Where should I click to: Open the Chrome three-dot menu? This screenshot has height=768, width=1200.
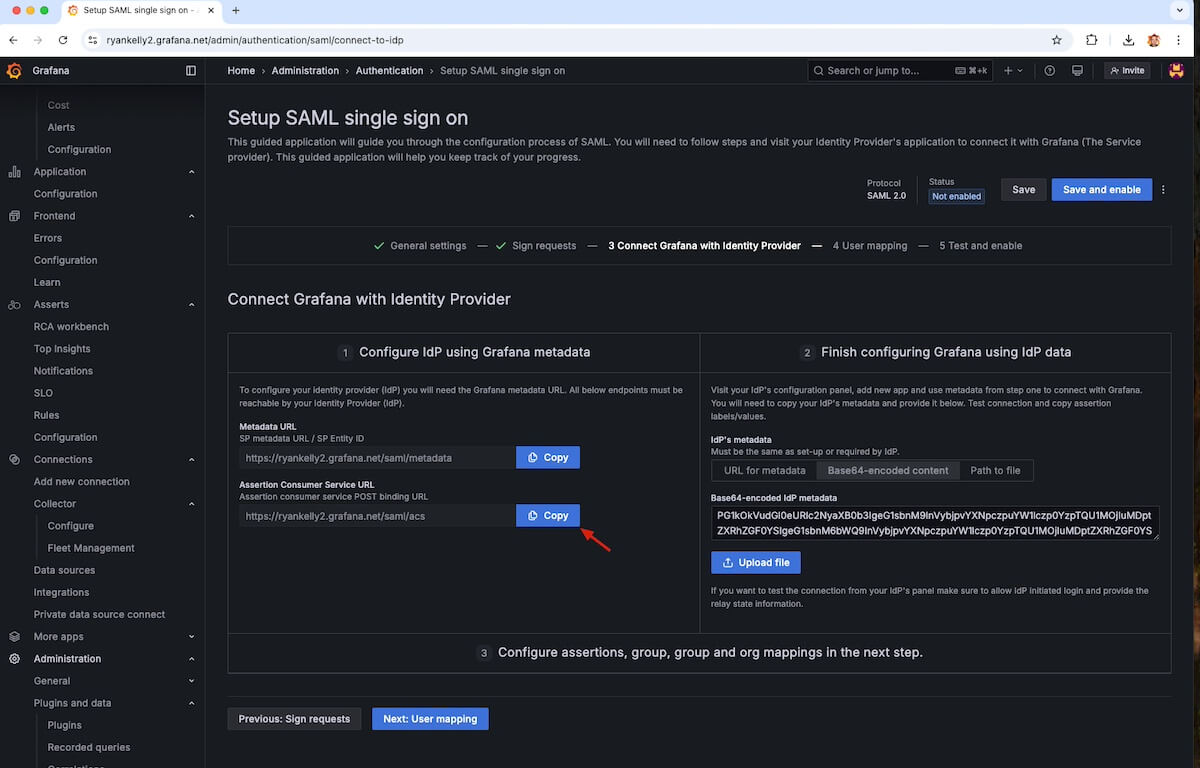coord(1181,40)
